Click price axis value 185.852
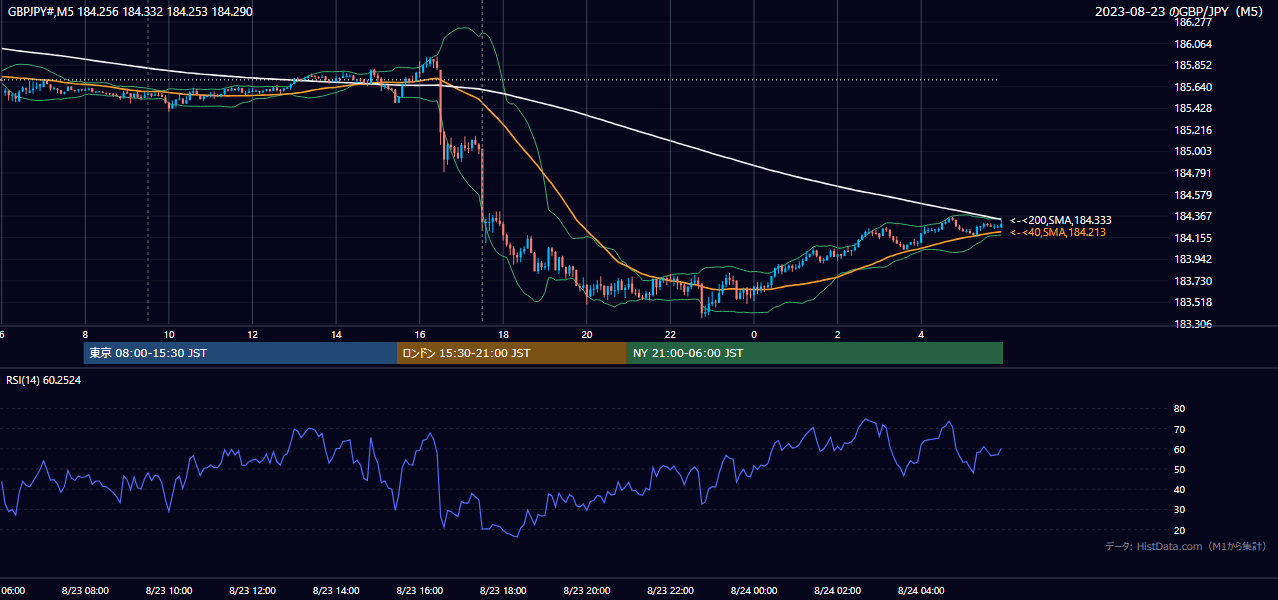Viewport: 1278px width, 600px height. 1192,65
